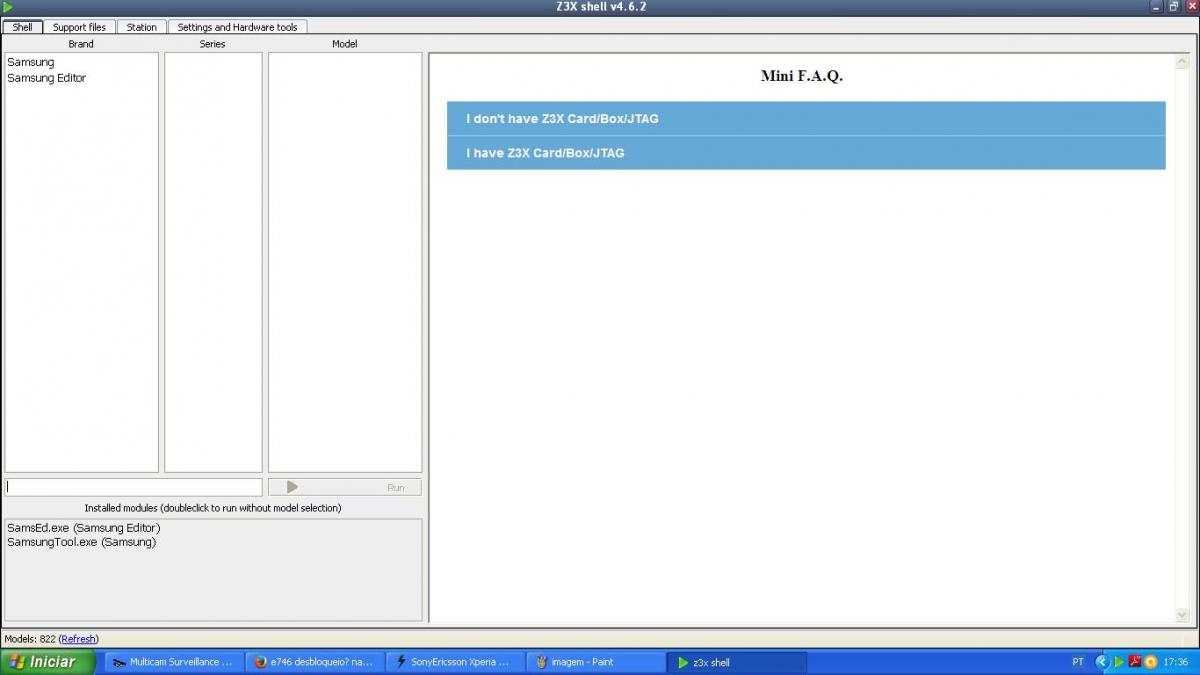
Task: Switch to imagem - Paint taskbar window
Action: coord(595,662)
